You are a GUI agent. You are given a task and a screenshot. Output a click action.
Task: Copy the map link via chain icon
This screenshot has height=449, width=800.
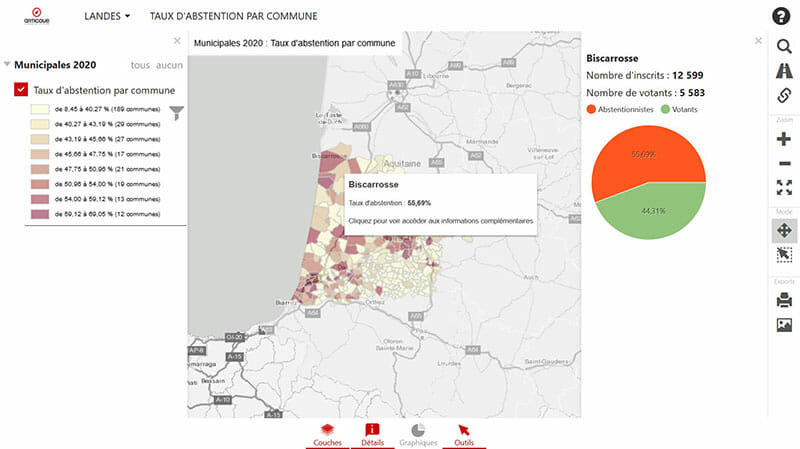click(x=784, y=95)
